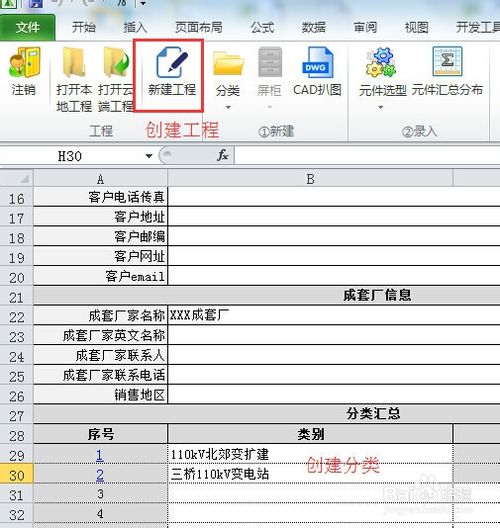This screenshot has height=528, width=500.
Task: Open the 文件 tab
Action: coord(28,27)
